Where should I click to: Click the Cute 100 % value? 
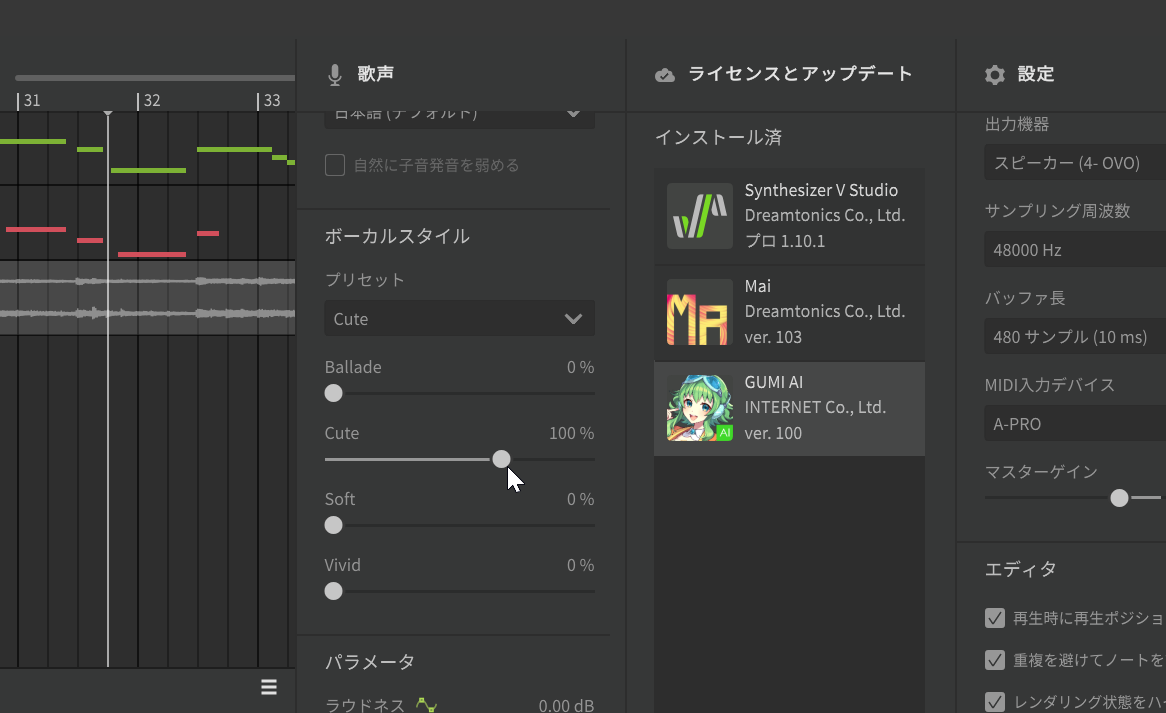(x=571, y=433)
